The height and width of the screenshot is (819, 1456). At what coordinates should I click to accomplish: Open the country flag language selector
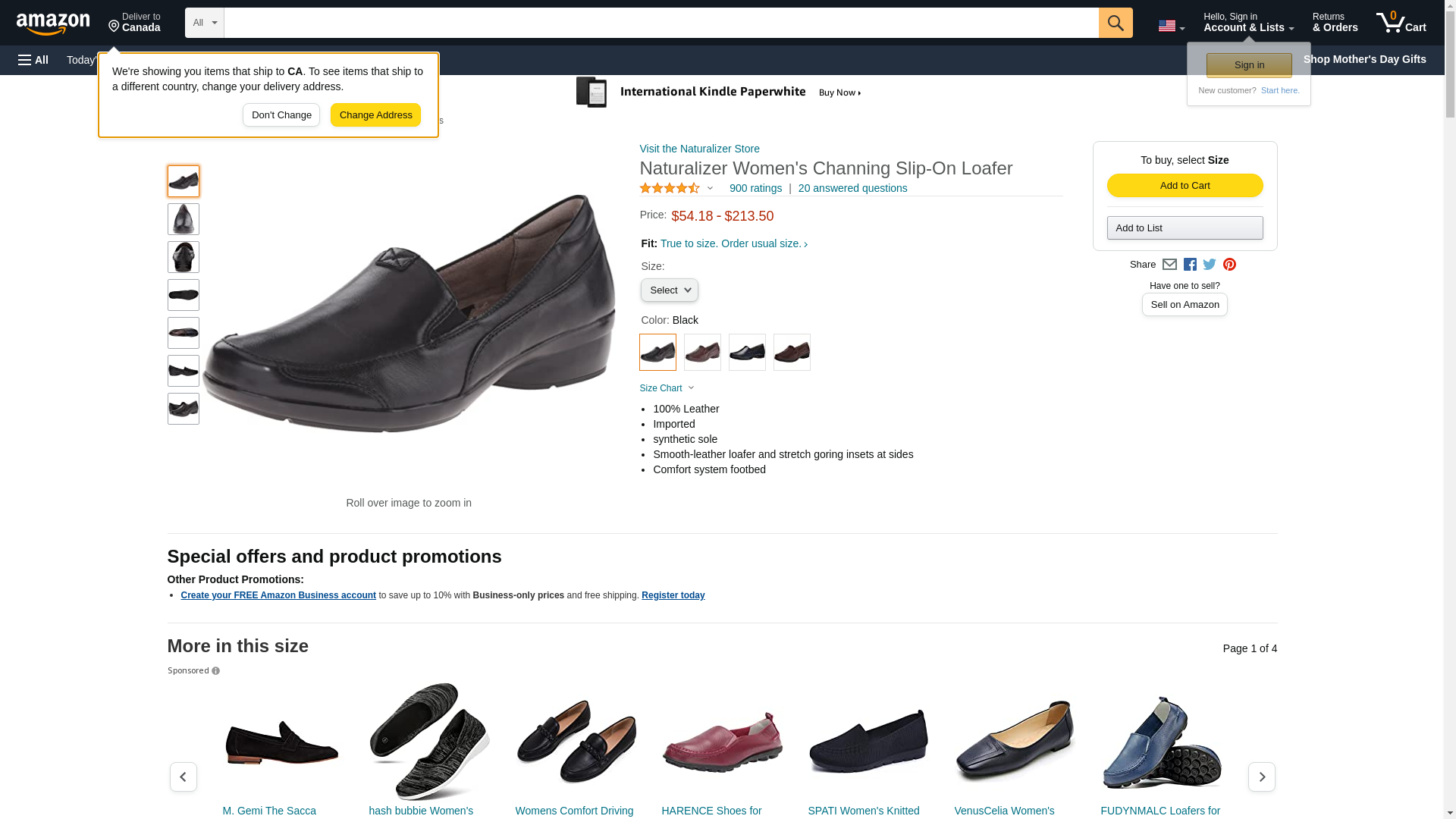tap(1171, 26)
